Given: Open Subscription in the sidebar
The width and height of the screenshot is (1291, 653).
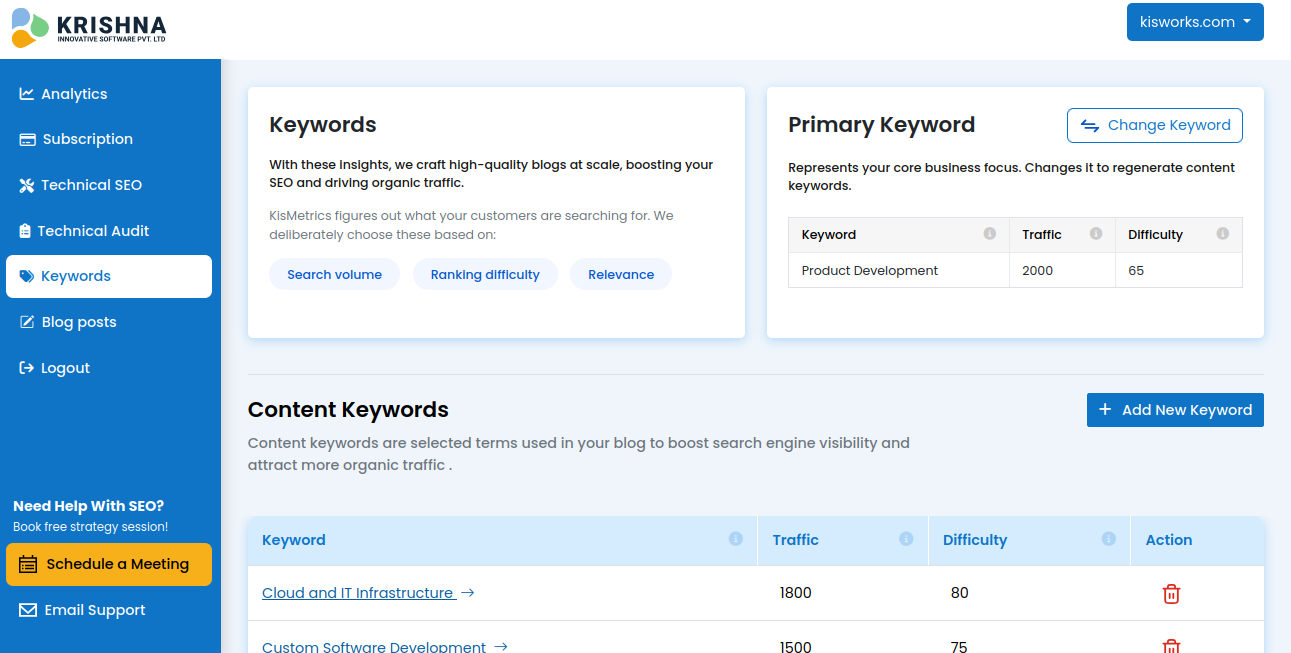Looking at the screenshot, I should 109,139.
